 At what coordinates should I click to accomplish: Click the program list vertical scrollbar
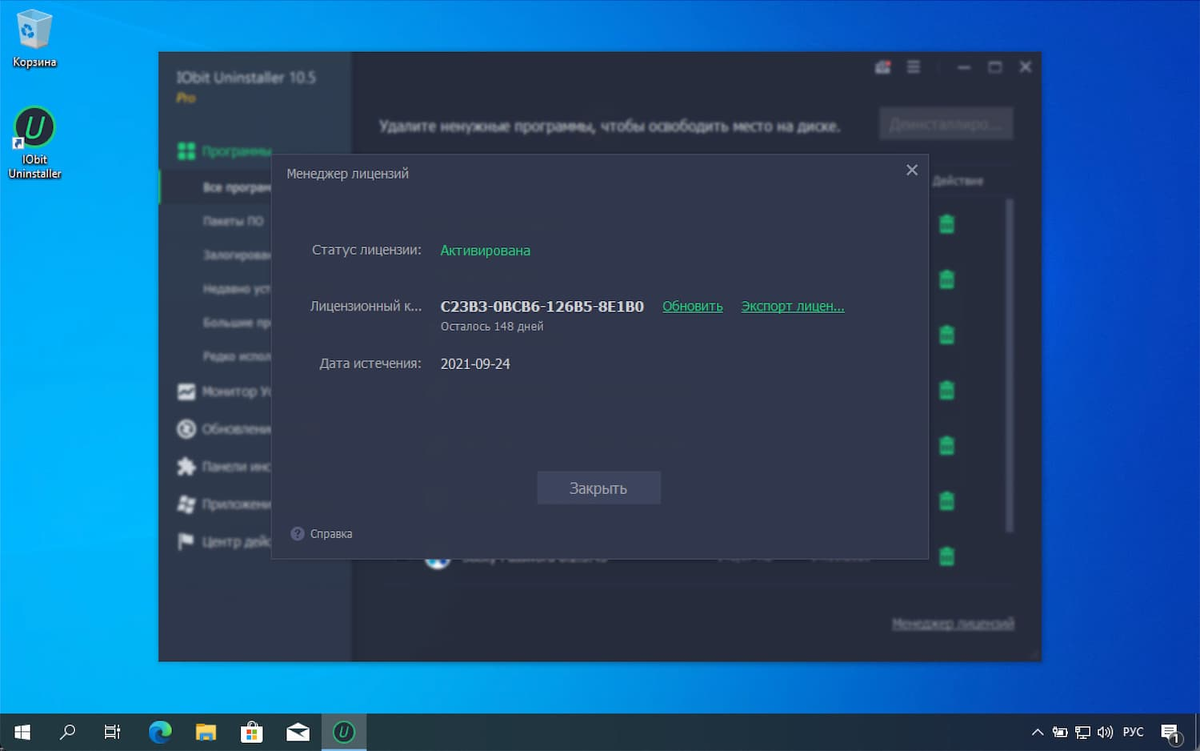point(1010,365)
